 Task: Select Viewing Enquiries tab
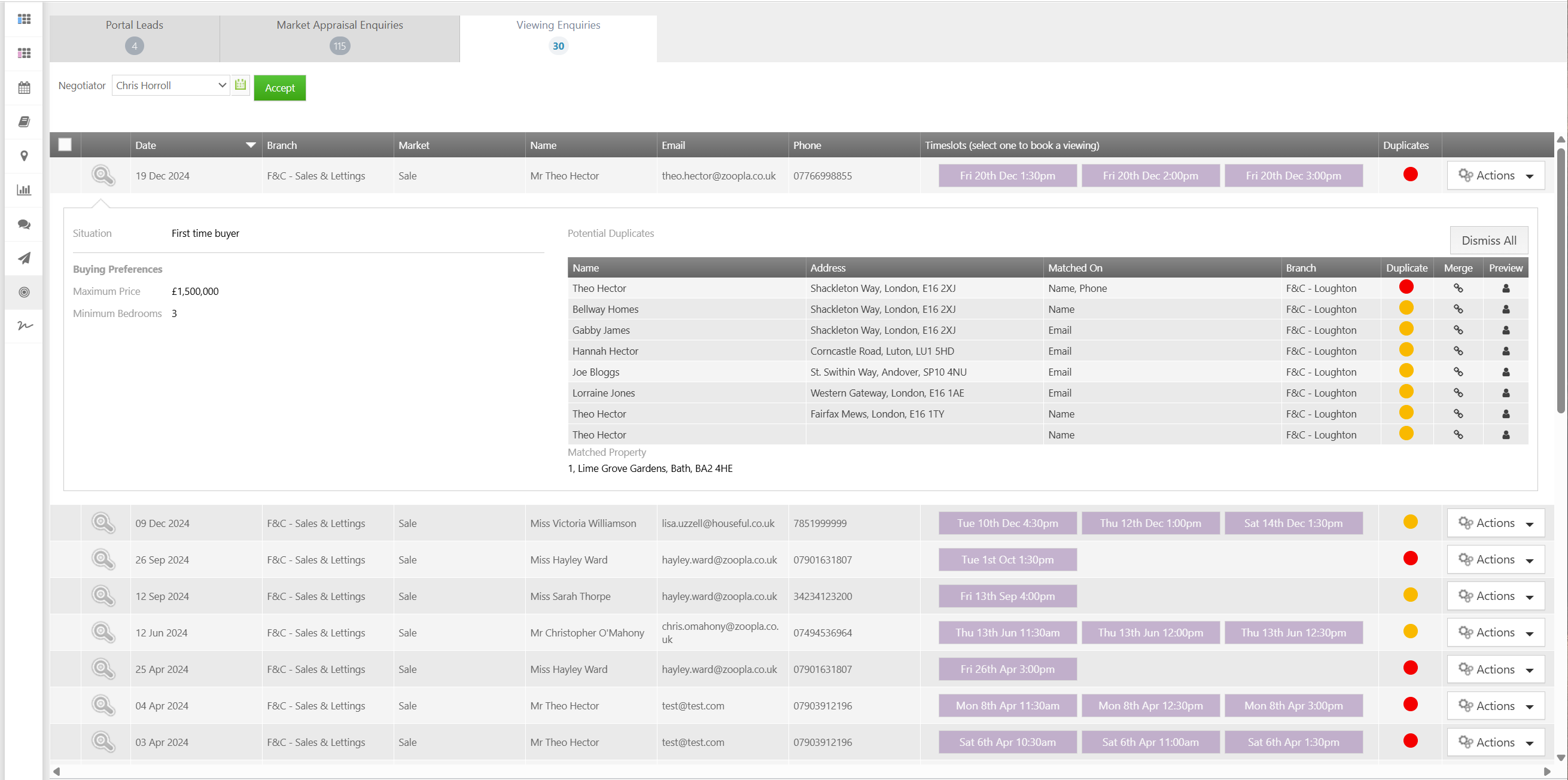pyautogui.click(x=558, y=38)
